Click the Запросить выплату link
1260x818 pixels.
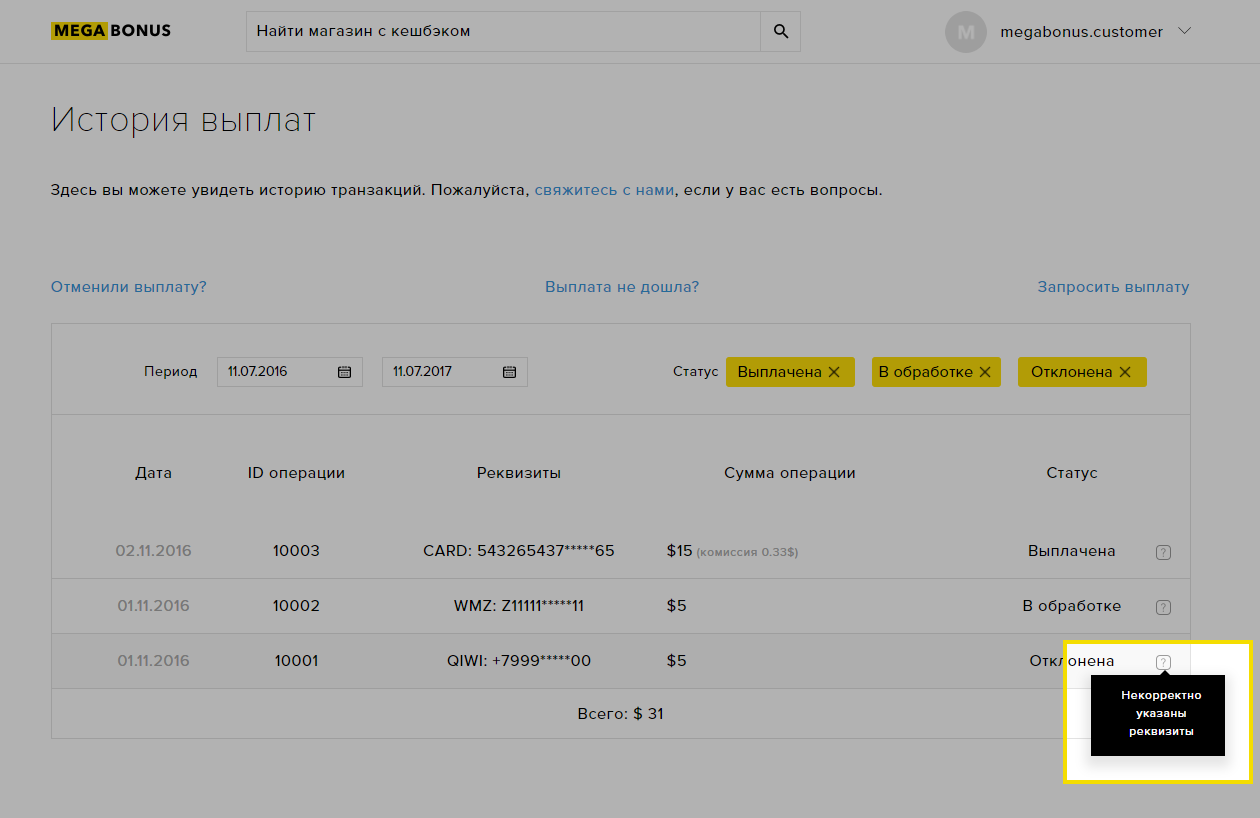coord(1113,287)
